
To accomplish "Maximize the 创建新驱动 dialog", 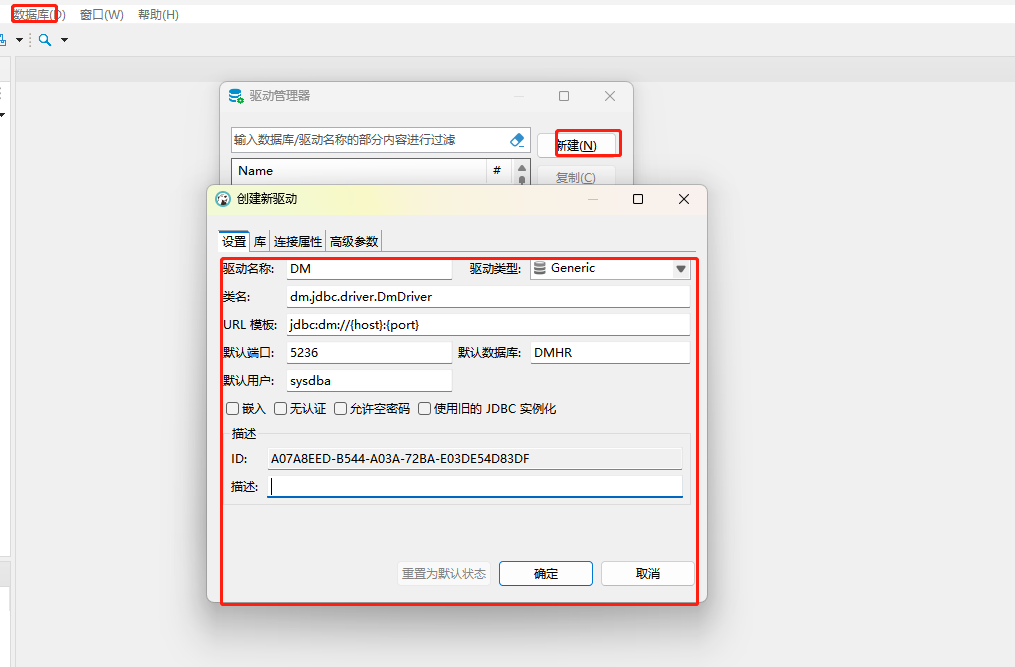I will [x=638, y=199].
